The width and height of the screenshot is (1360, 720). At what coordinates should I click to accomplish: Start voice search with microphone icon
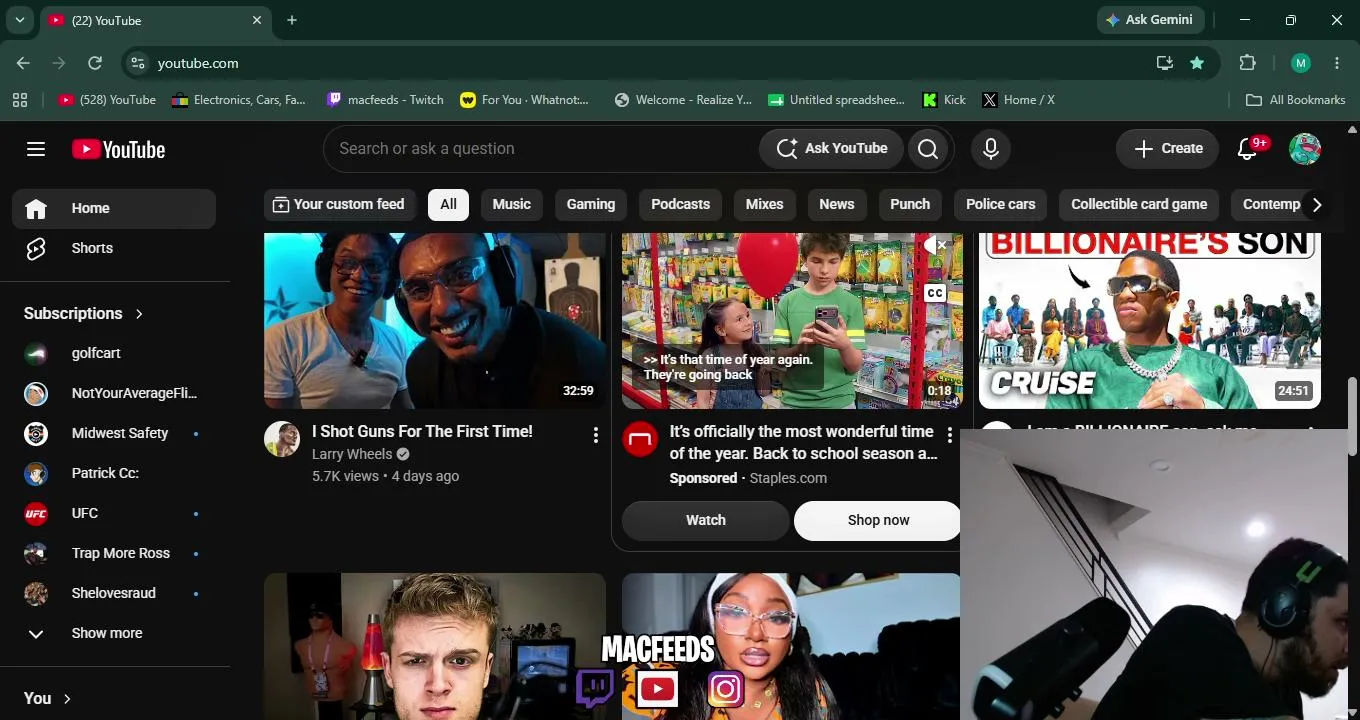990,149
